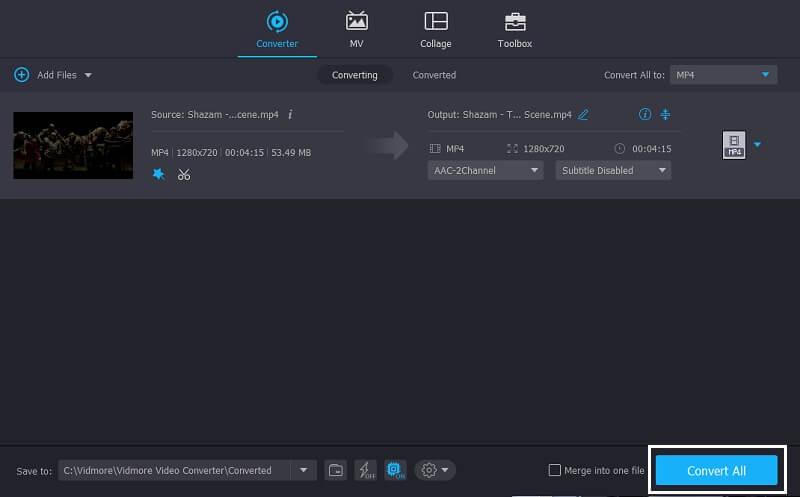Open the output media info icon
This screenshot has width=800, height=497.
pos(644,115)
